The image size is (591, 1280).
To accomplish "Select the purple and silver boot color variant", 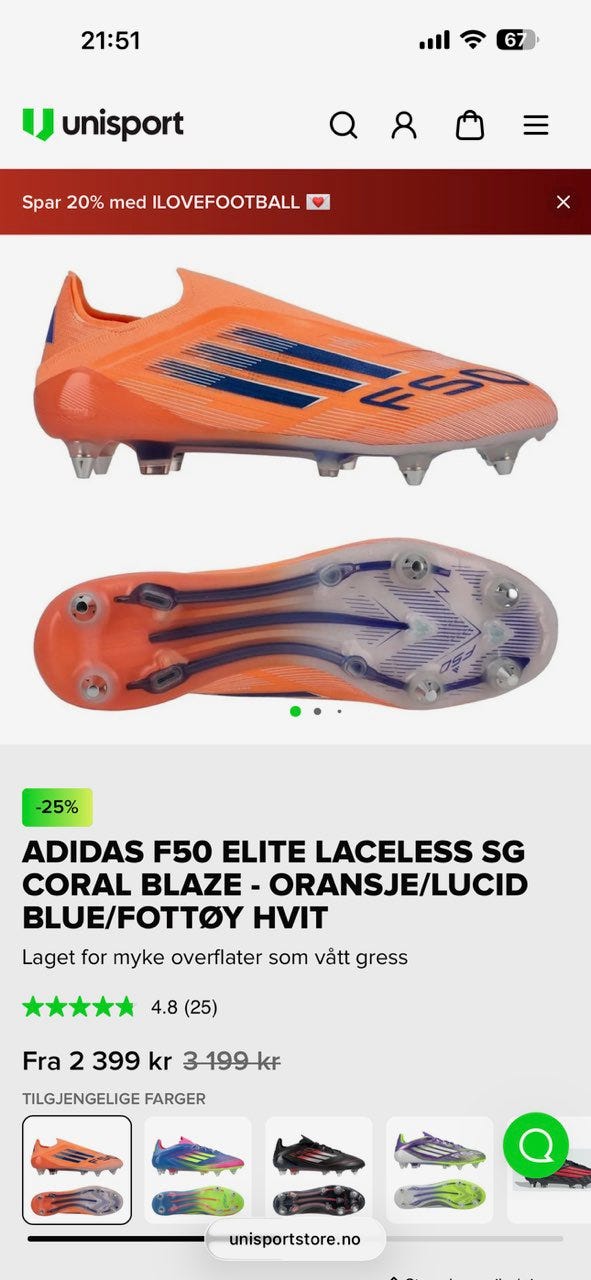I will pyautogui.click(x=440, y=1170).
